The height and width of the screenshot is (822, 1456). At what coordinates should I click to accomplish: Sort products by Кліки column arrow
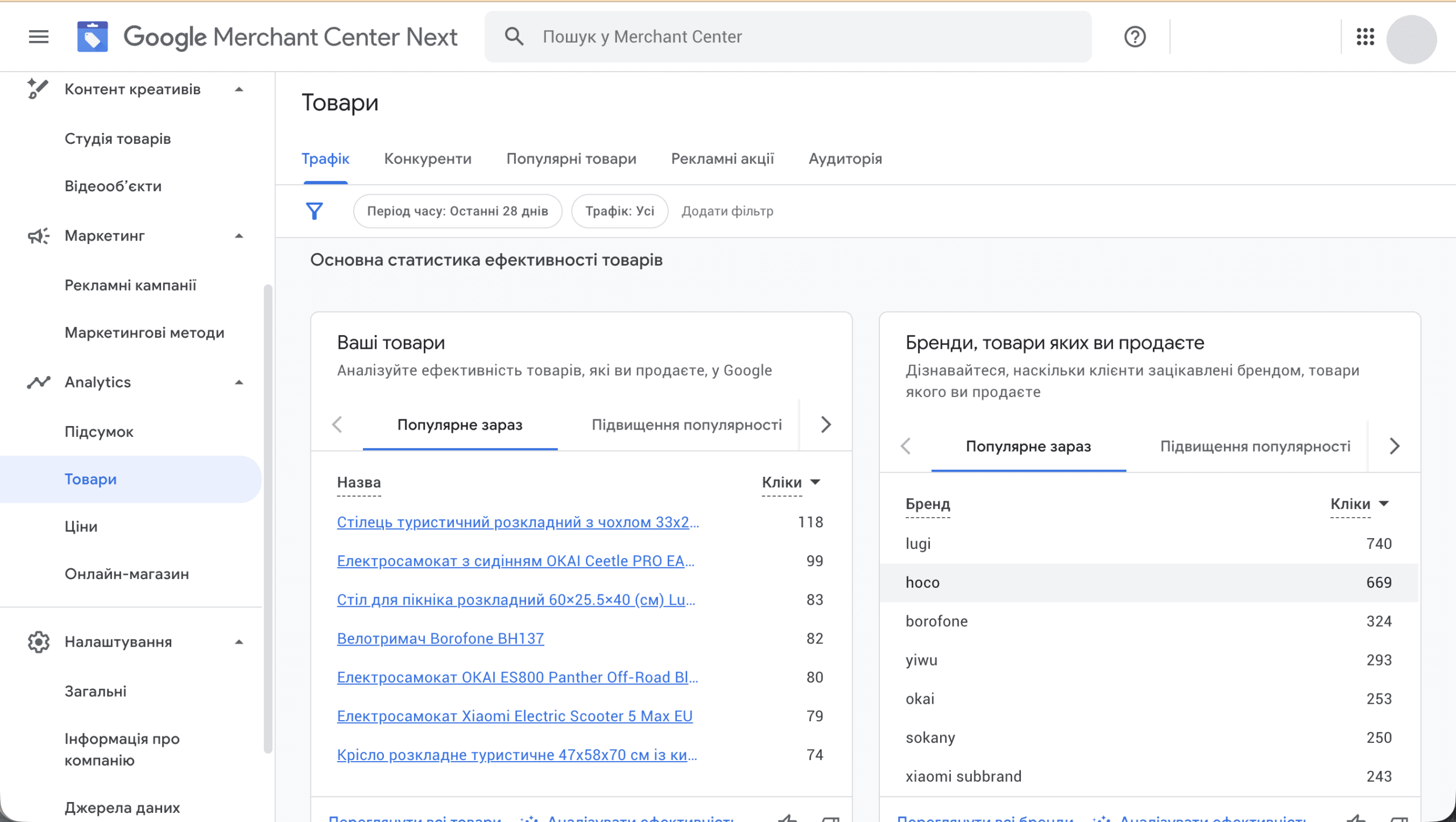[815, 482]
